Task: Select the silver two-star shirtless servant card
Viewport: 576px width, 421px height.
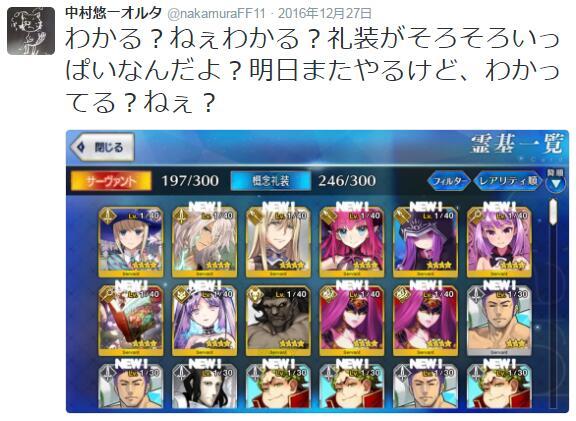Action: [x=499, y=321]
